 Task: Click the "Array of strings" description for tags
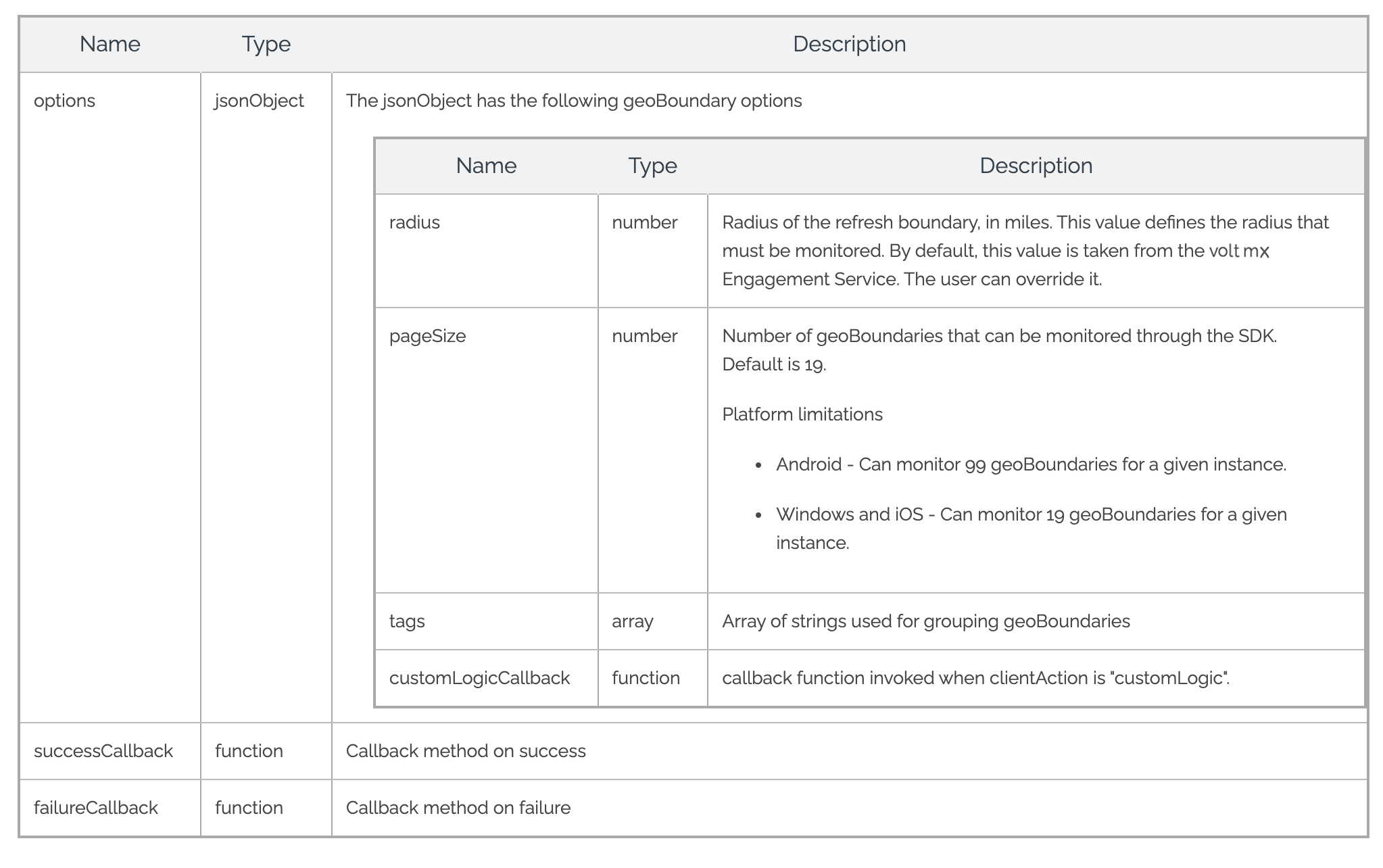pos(926,621)
